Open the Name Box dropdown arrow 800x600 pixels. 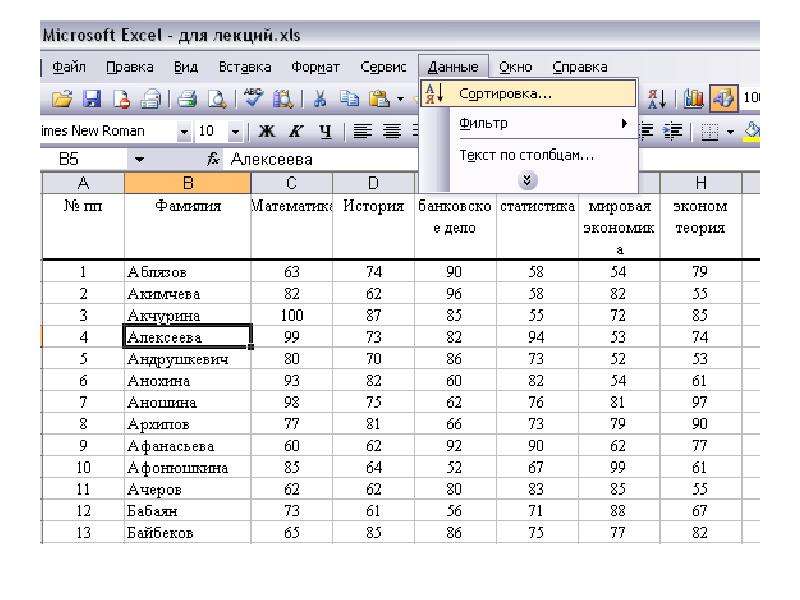click(139, 160)
